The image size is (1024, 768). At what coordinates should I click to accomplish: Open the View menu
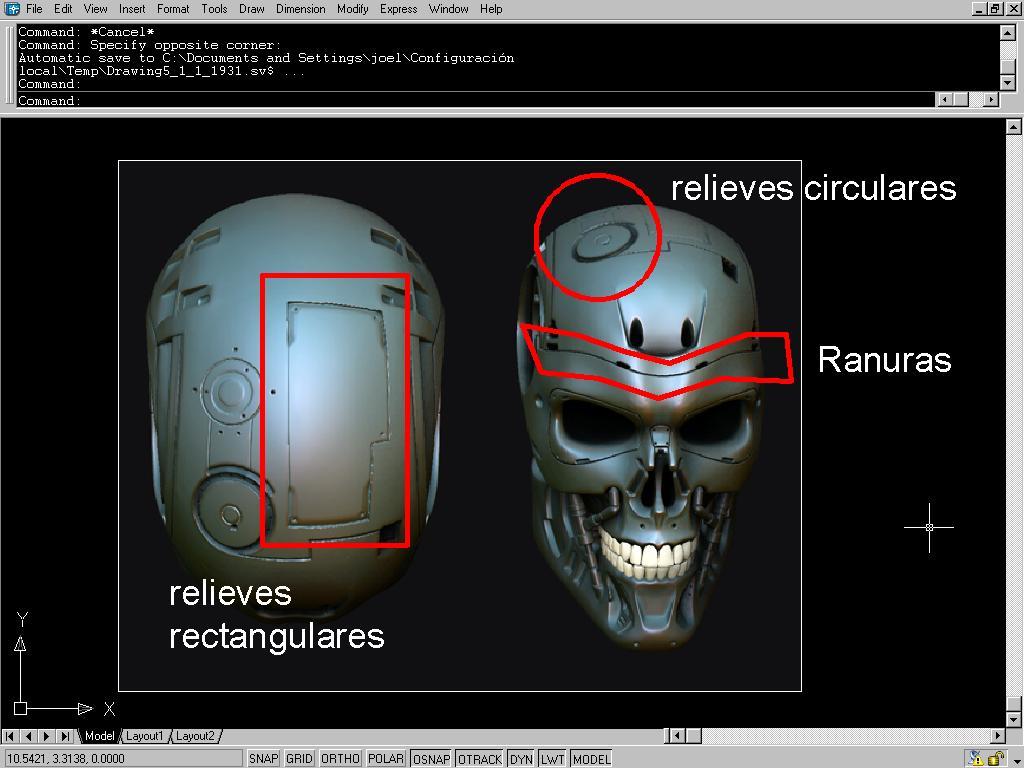tap(95, 8)
